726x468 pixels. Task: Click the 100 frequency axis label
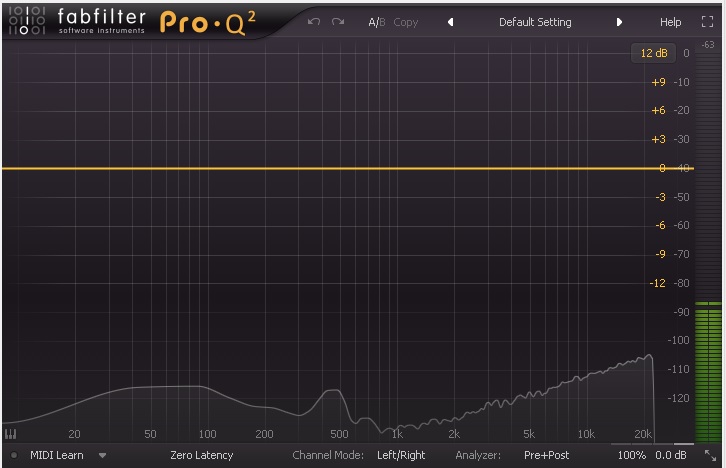pyautogui.click(x=207, y=434)
